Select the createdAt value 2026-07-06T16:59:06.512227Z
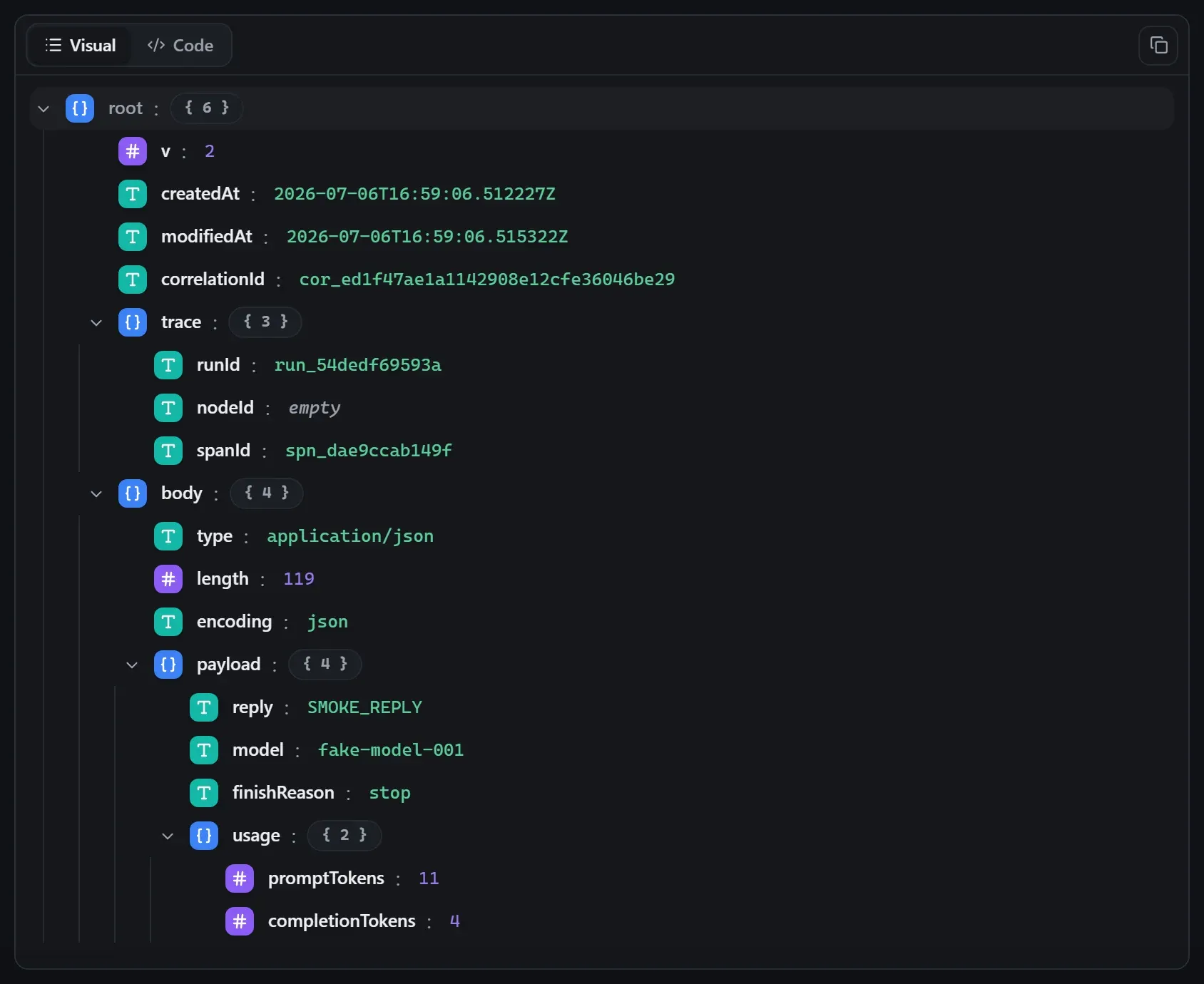 [414, 194]
